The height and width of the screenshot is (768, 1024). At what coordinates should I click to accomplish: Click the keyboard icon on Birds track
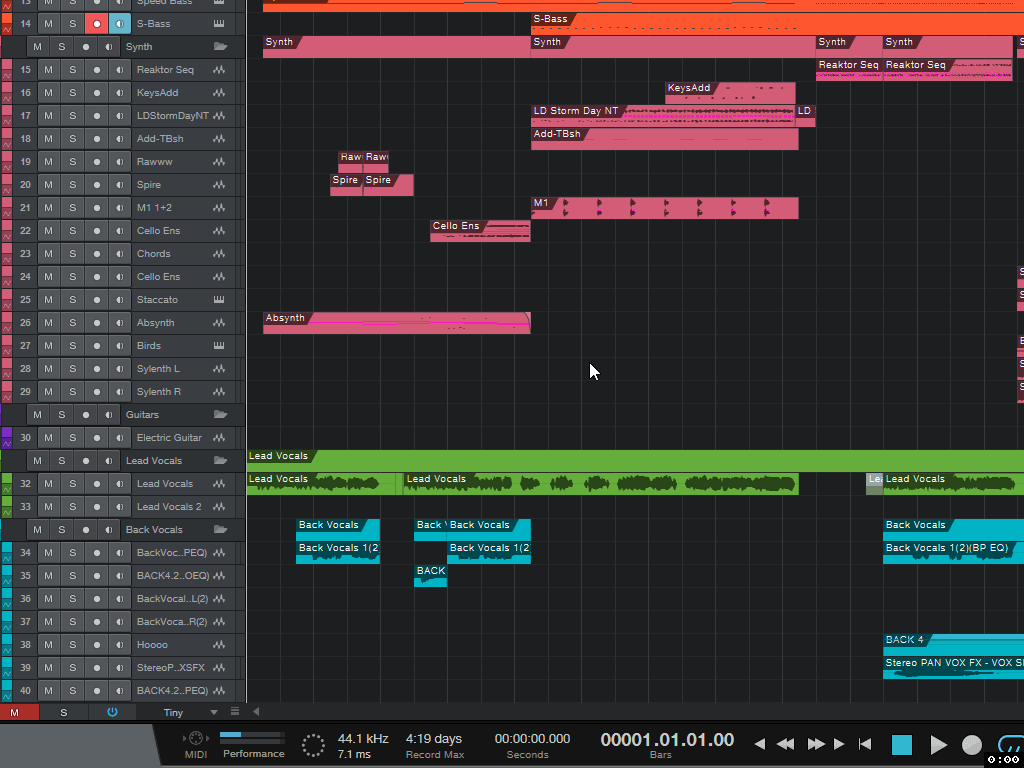pos(219,345)
